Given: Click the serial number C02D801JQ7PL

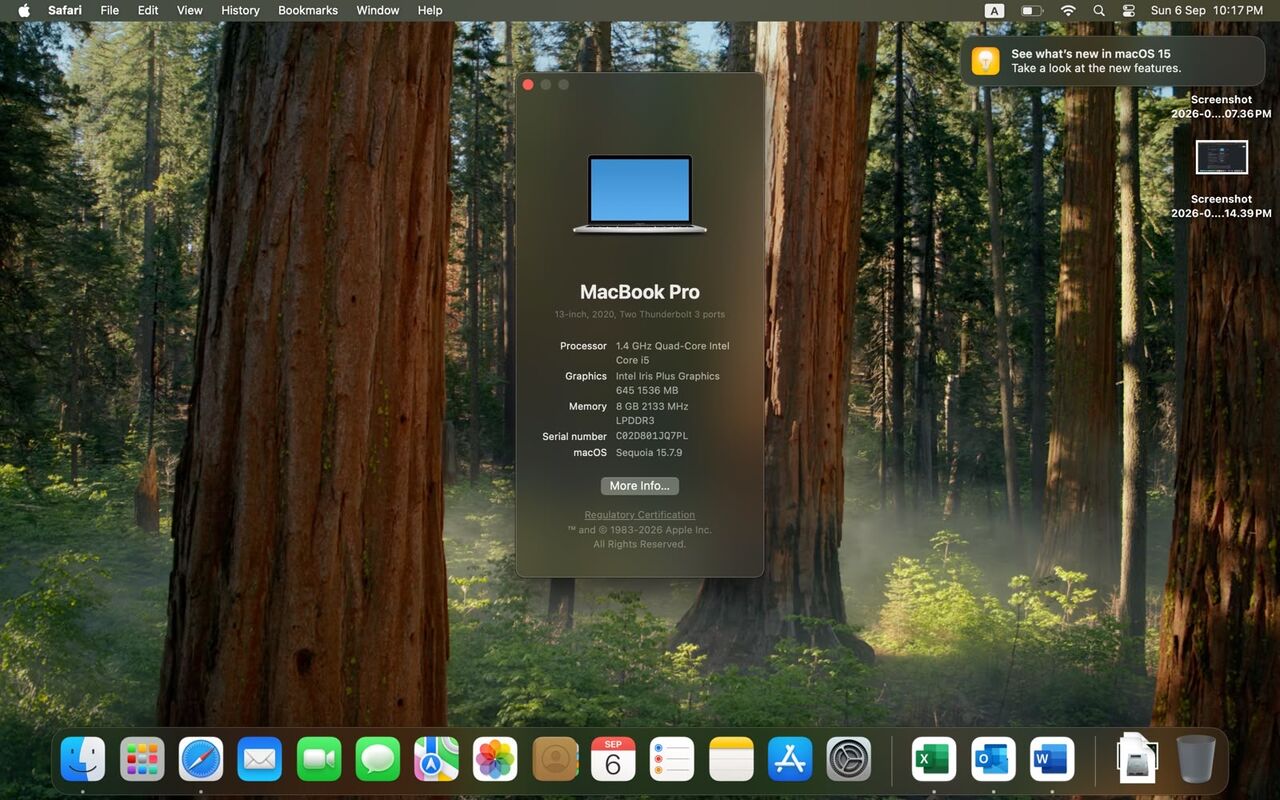Looking at the screenshot, I should [x=652, y=436].
